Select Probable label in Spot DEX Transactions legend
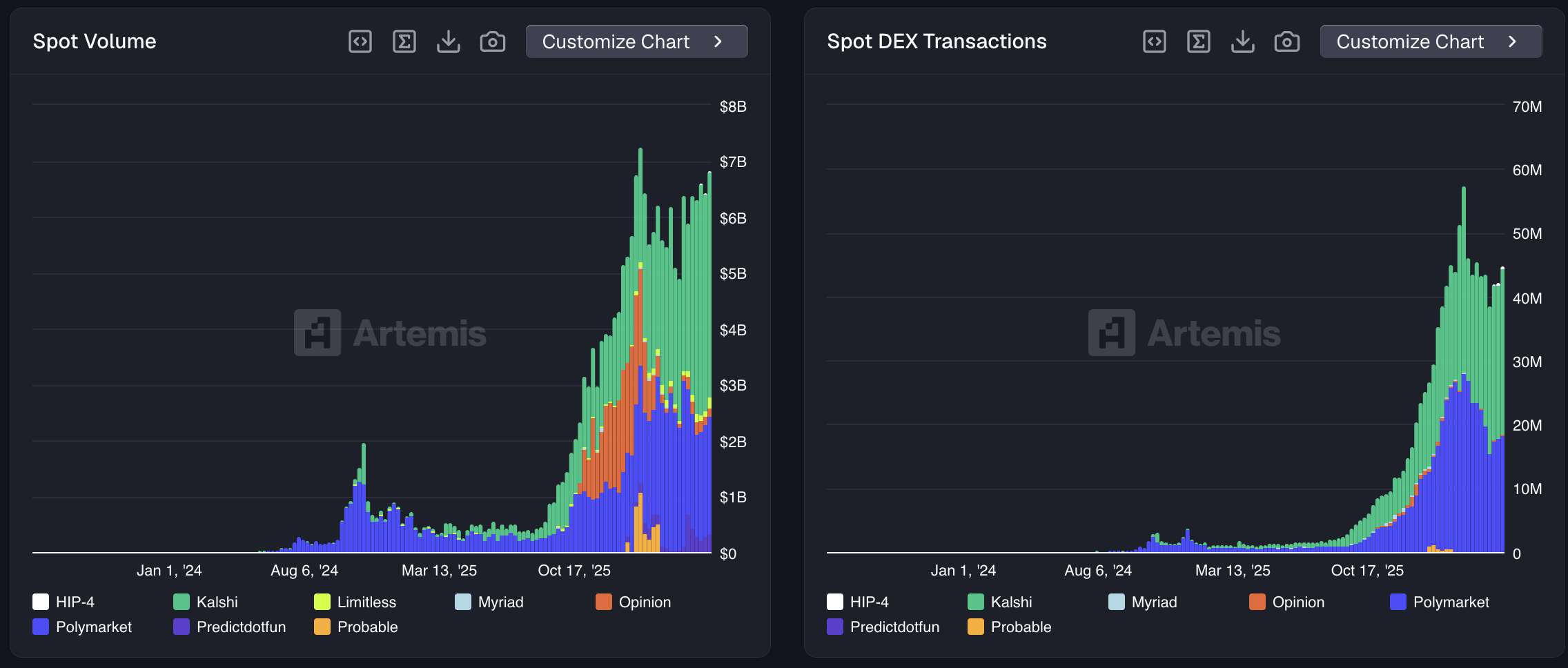 pos(1021,627)
